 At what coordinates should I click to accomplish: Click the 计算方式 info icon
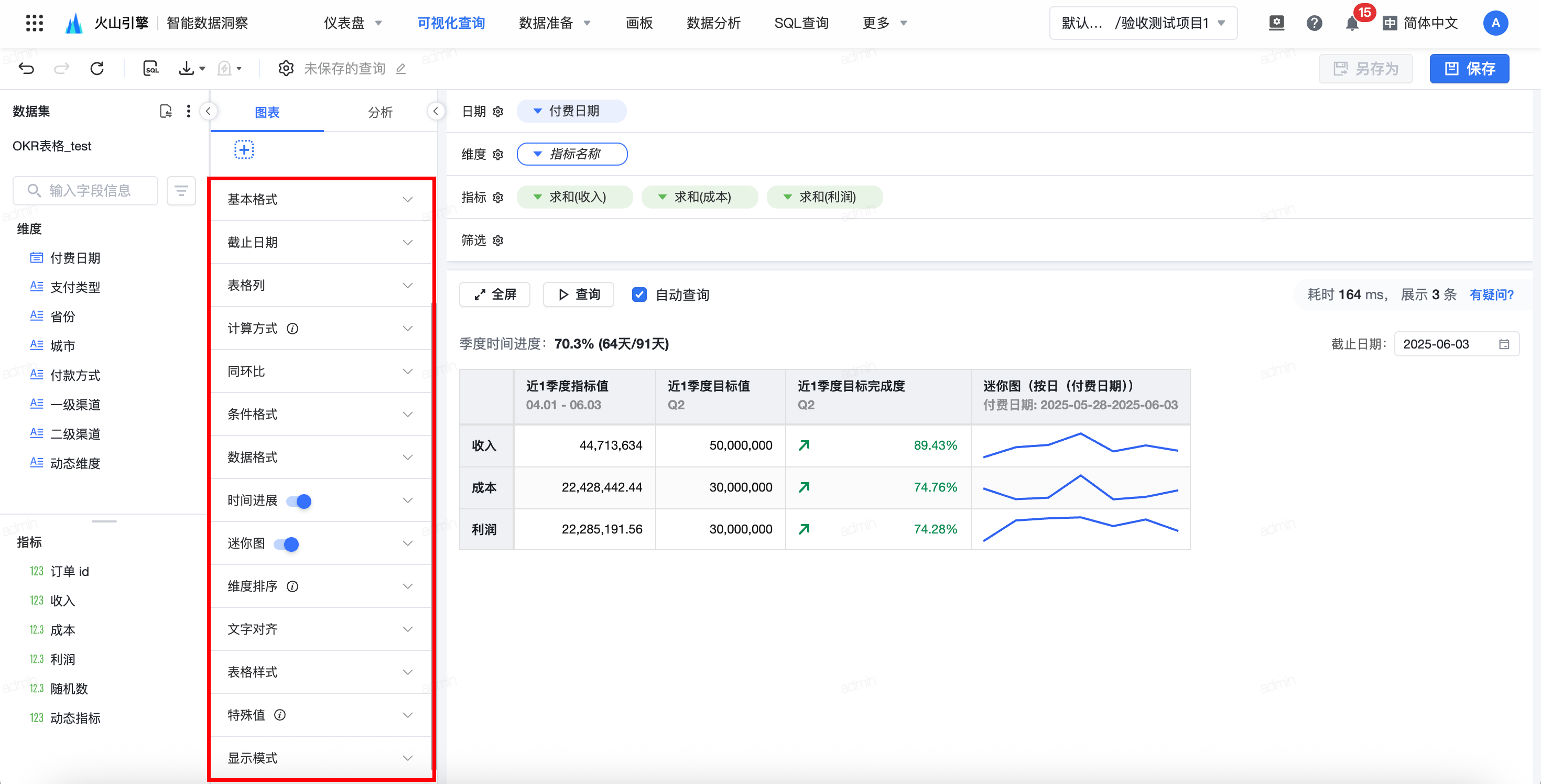tap(292, 328)
